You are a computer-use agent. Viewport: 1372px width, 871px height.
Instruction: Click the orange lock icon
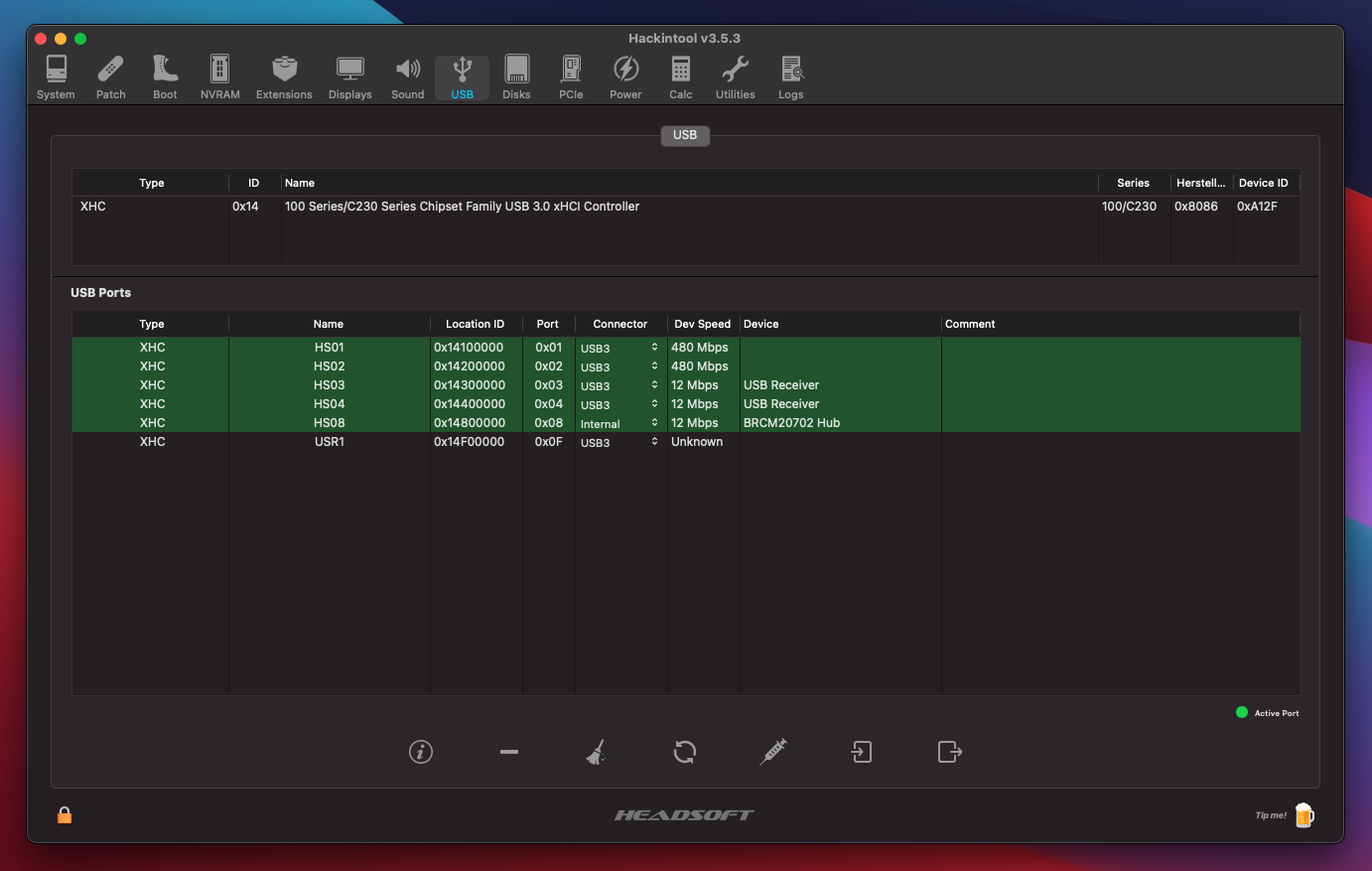point(65,815)
